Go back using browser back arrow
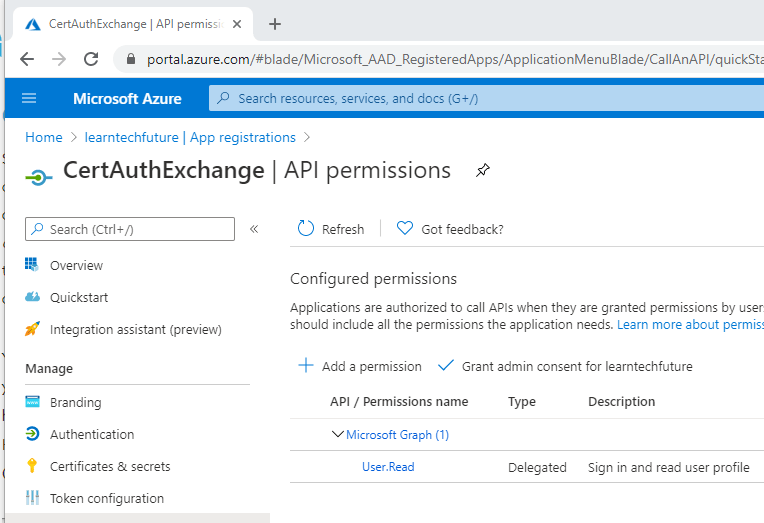The width and height of the screenshot is (764, 523). click(27, 59)
